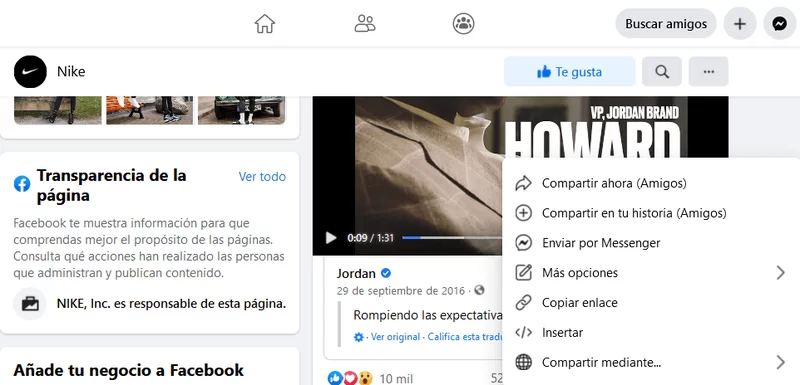Image resolution: width=800 pixels, height=385 pixels.
Task: Expand the Más opciones submenu
Action: (651, 273)
